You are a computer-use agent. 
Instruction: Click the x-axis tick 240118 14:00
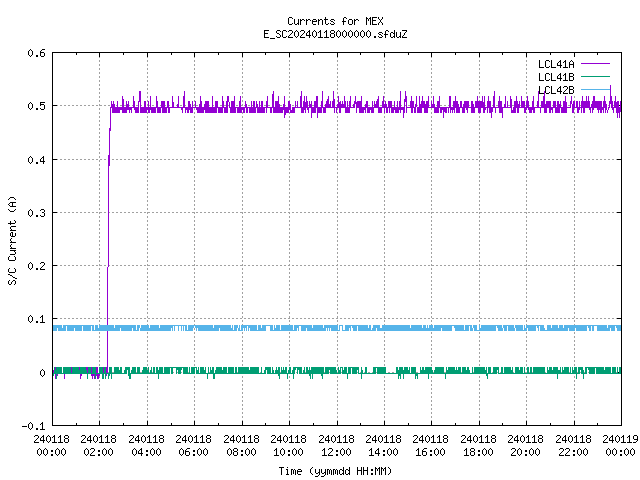pyautogui.click(x=383, y=445)
